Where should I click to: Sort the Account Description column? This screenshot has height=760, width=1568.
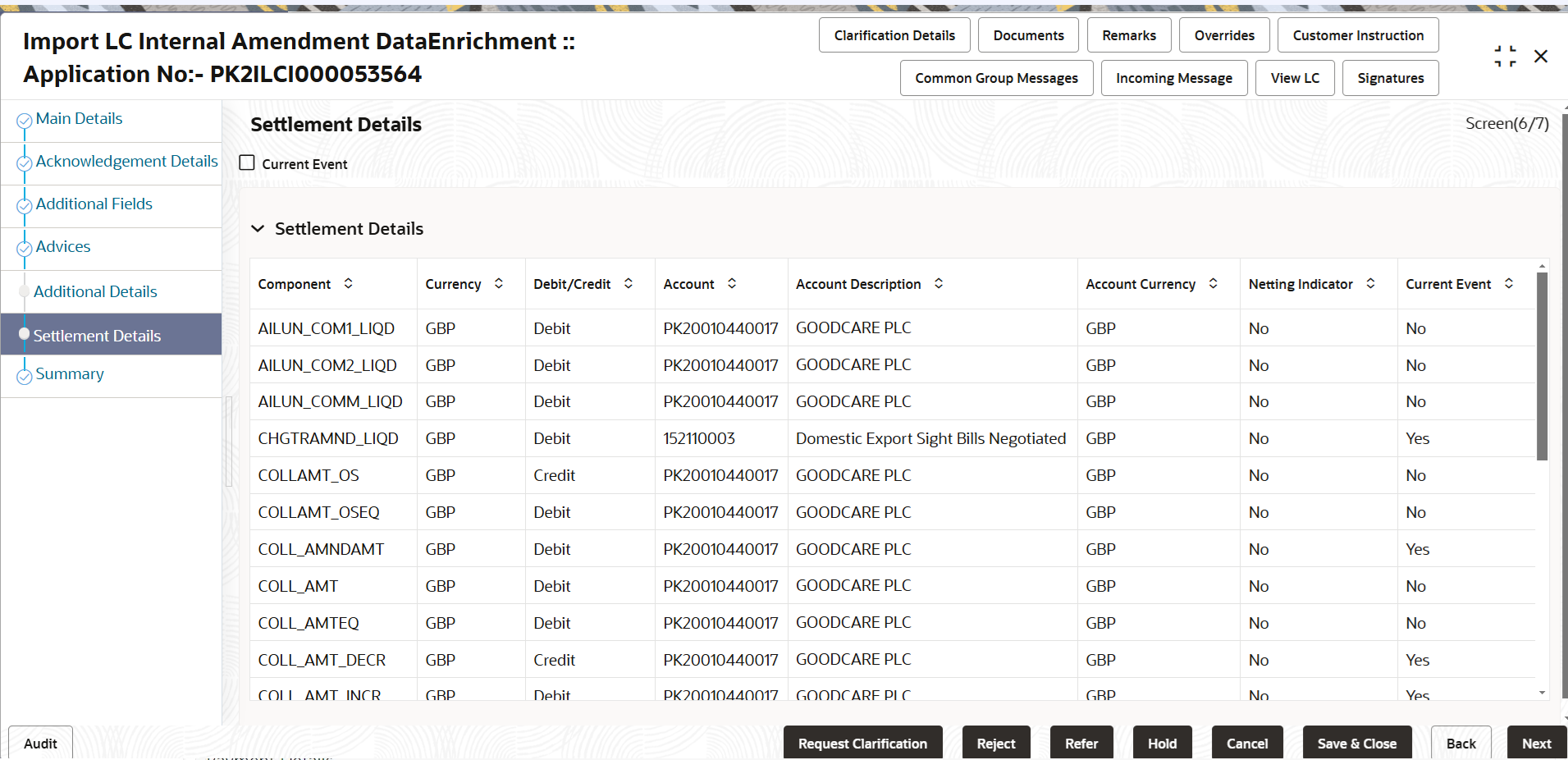pos(938,283)
